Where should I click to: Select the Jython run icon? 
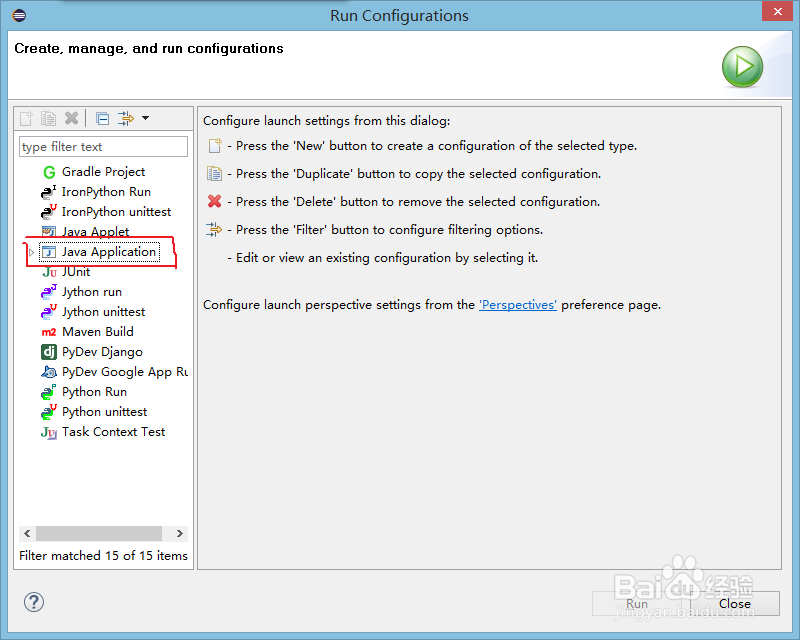point(48,292)
